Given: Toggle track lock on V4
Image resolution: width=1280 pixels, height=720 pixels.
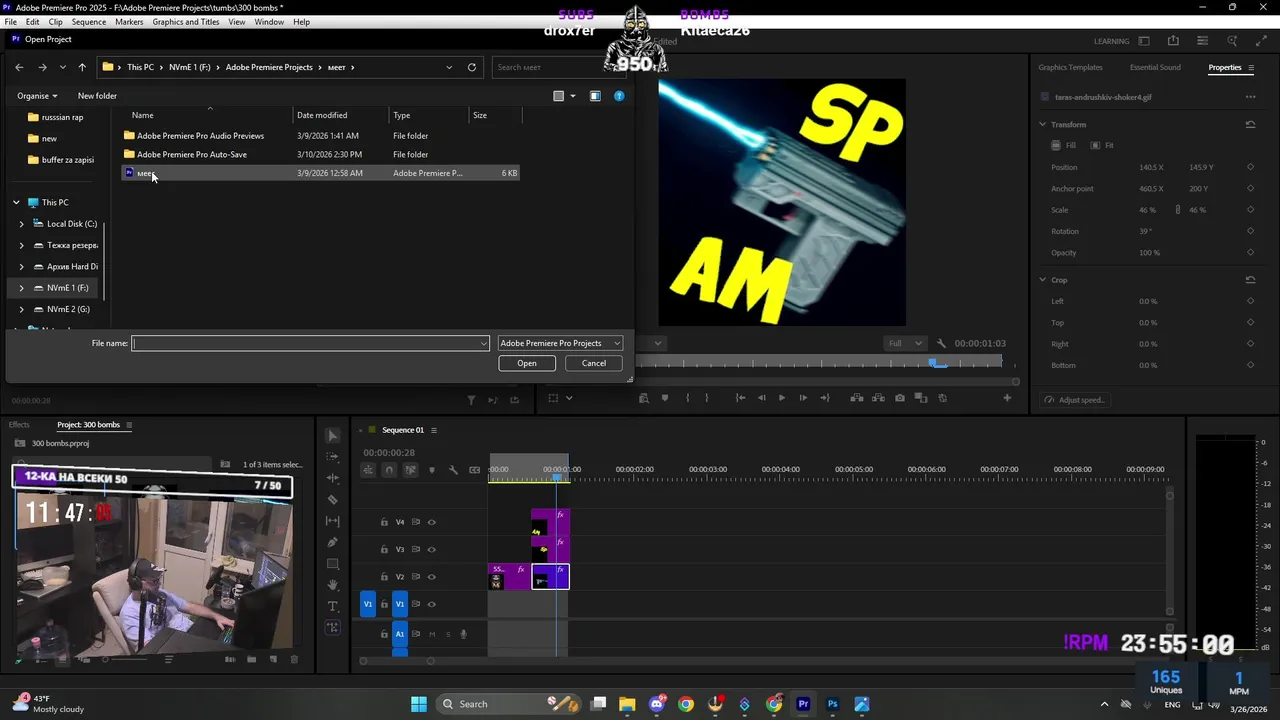Looking at the screenshot, I should tap(384, 522).
